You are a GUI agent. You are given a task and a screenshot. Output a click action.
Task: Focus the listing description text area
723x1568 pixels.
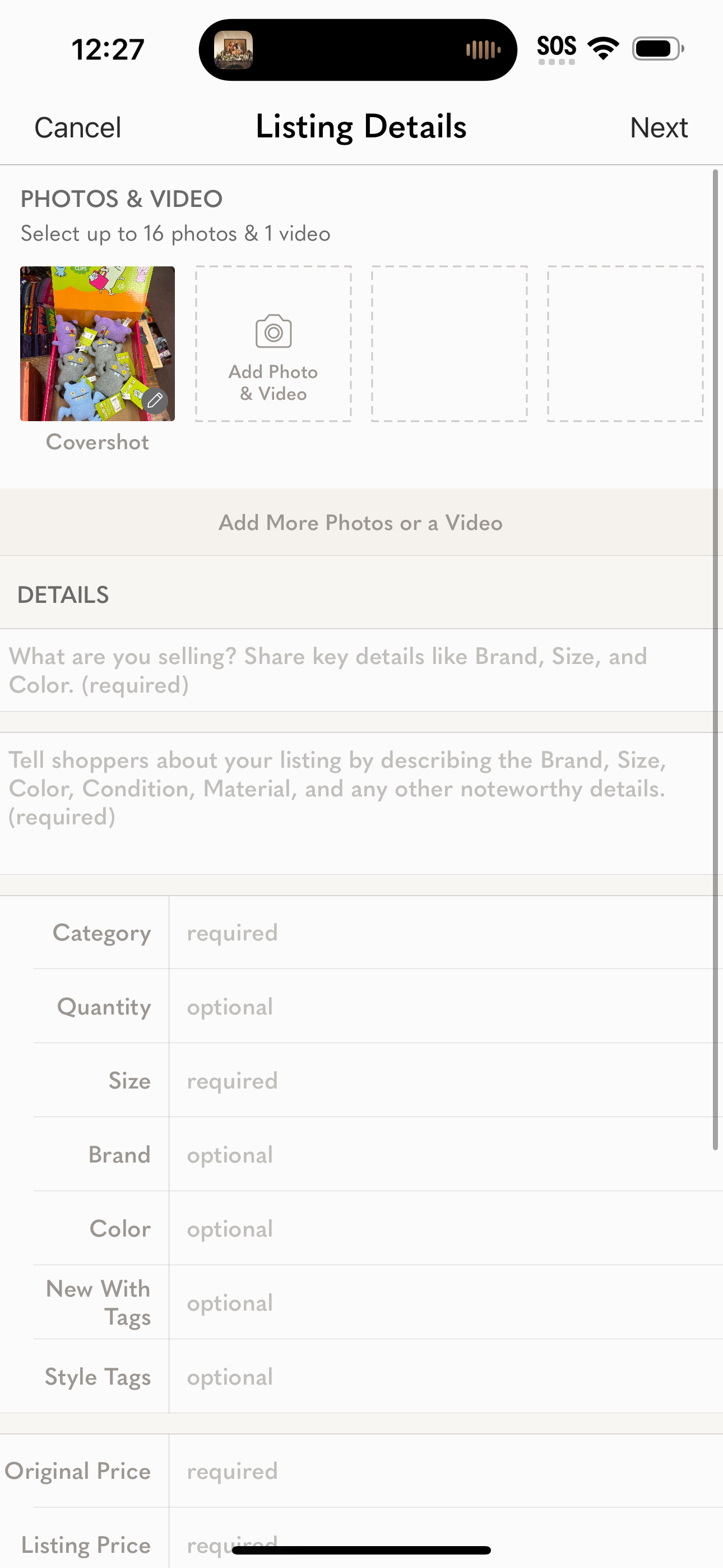359,797
